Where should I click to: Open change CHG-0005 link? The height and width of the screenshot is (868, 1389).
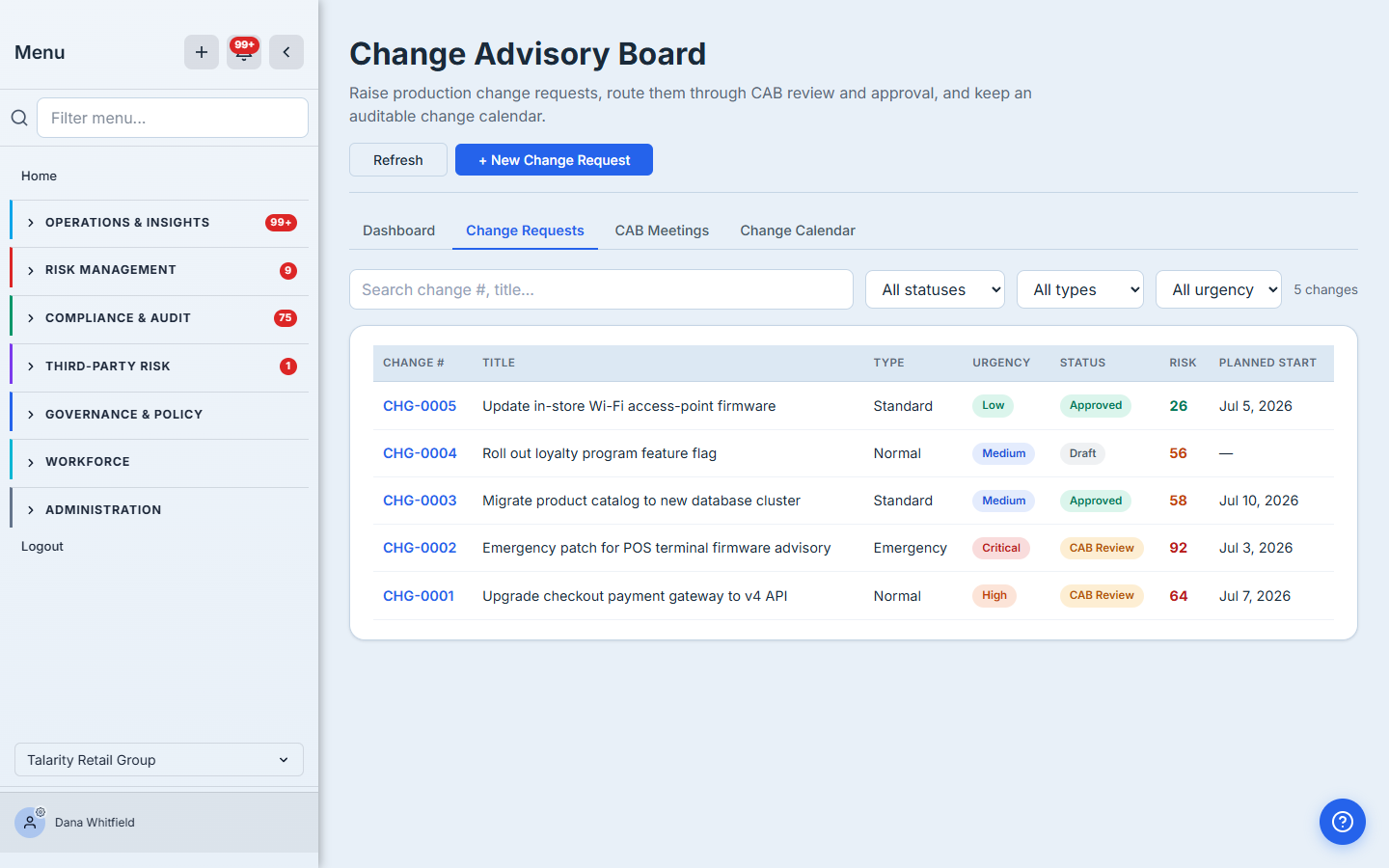tap(420, 406)
